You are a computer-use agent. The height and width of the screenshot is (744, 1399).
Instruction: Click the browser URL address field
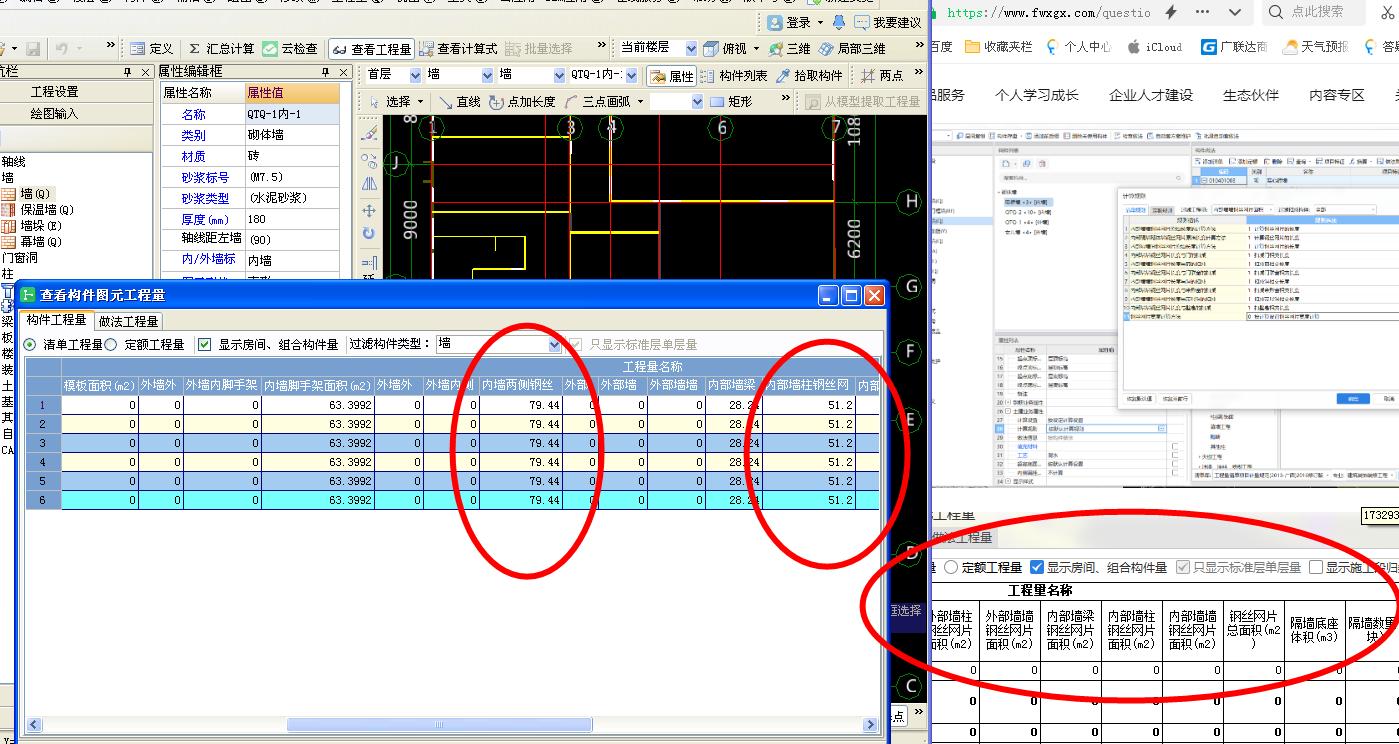(x=1048, y=12)
